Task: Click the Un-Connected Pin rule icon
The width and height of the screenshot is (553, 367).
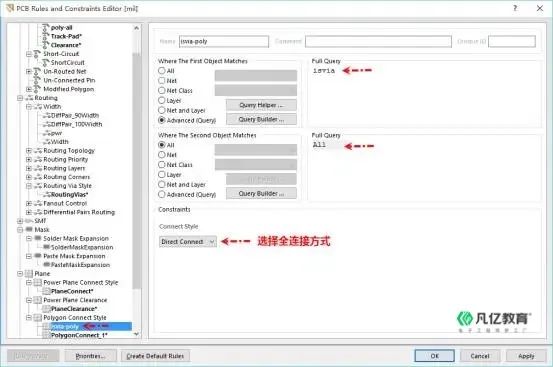Action: point(37,80)
